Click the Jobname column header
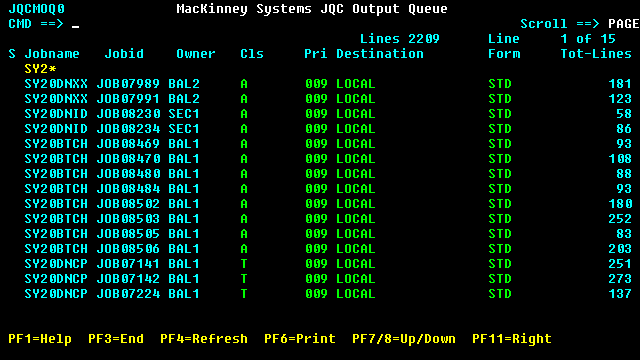 [x=52, y=54]
